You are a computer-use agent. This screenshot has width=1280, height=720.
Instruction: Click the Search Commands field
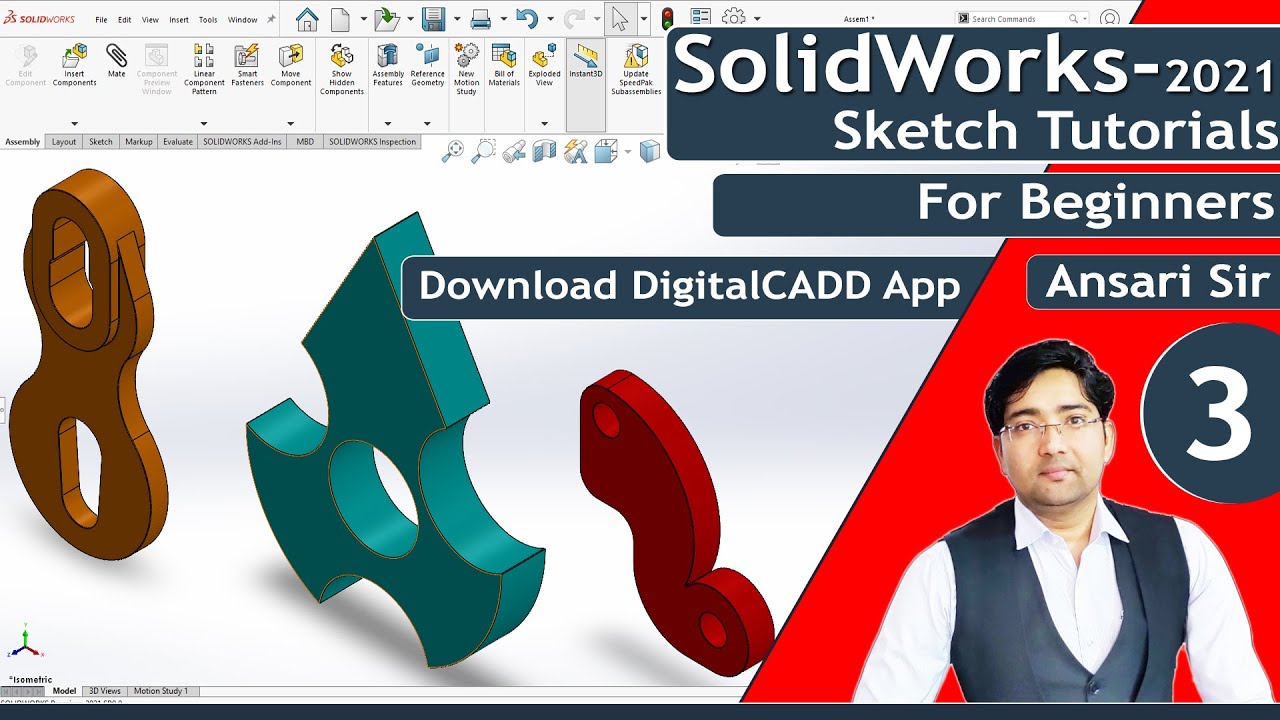(1023, 18)
